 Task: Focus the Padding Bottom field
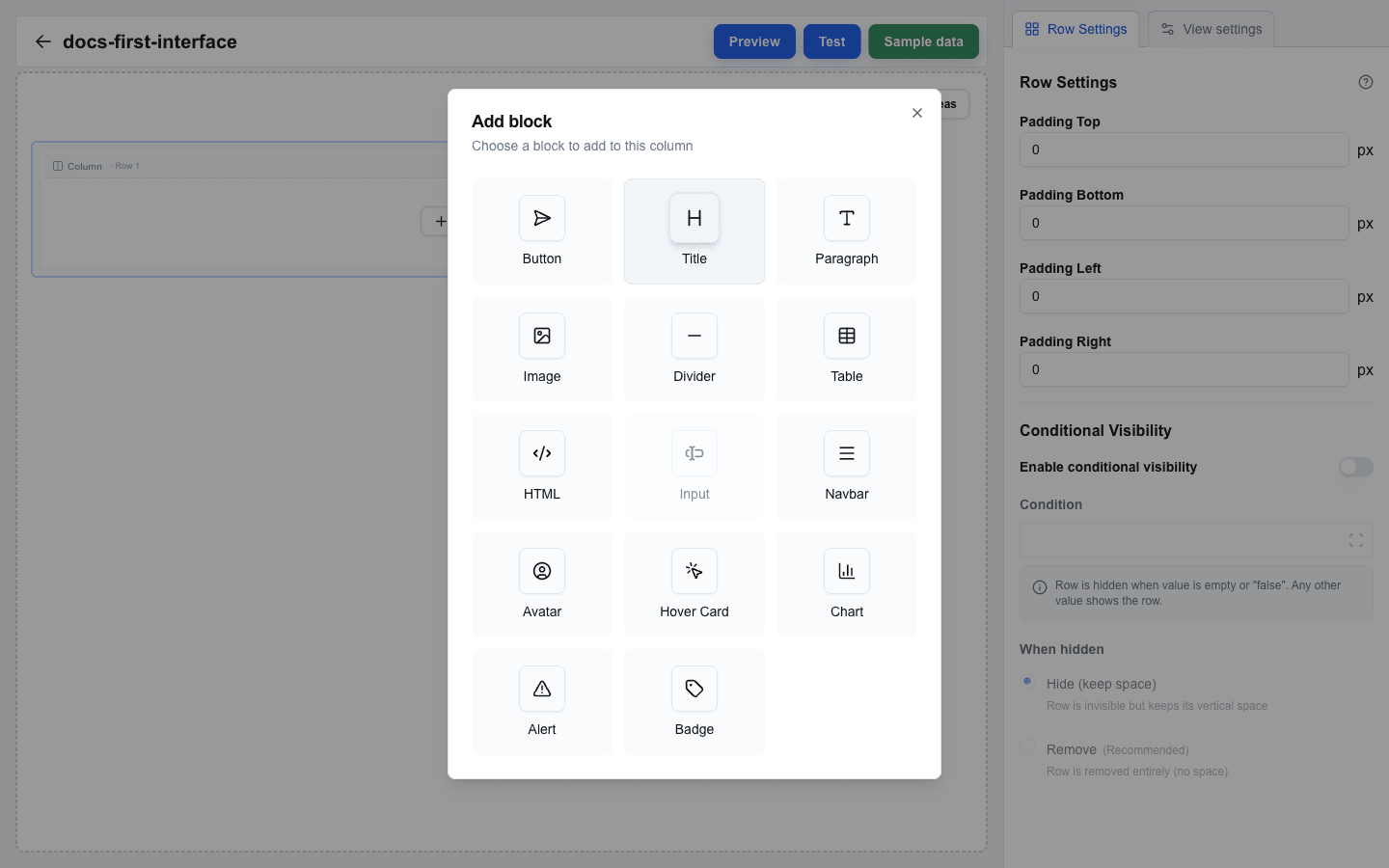click(1185, 223)
